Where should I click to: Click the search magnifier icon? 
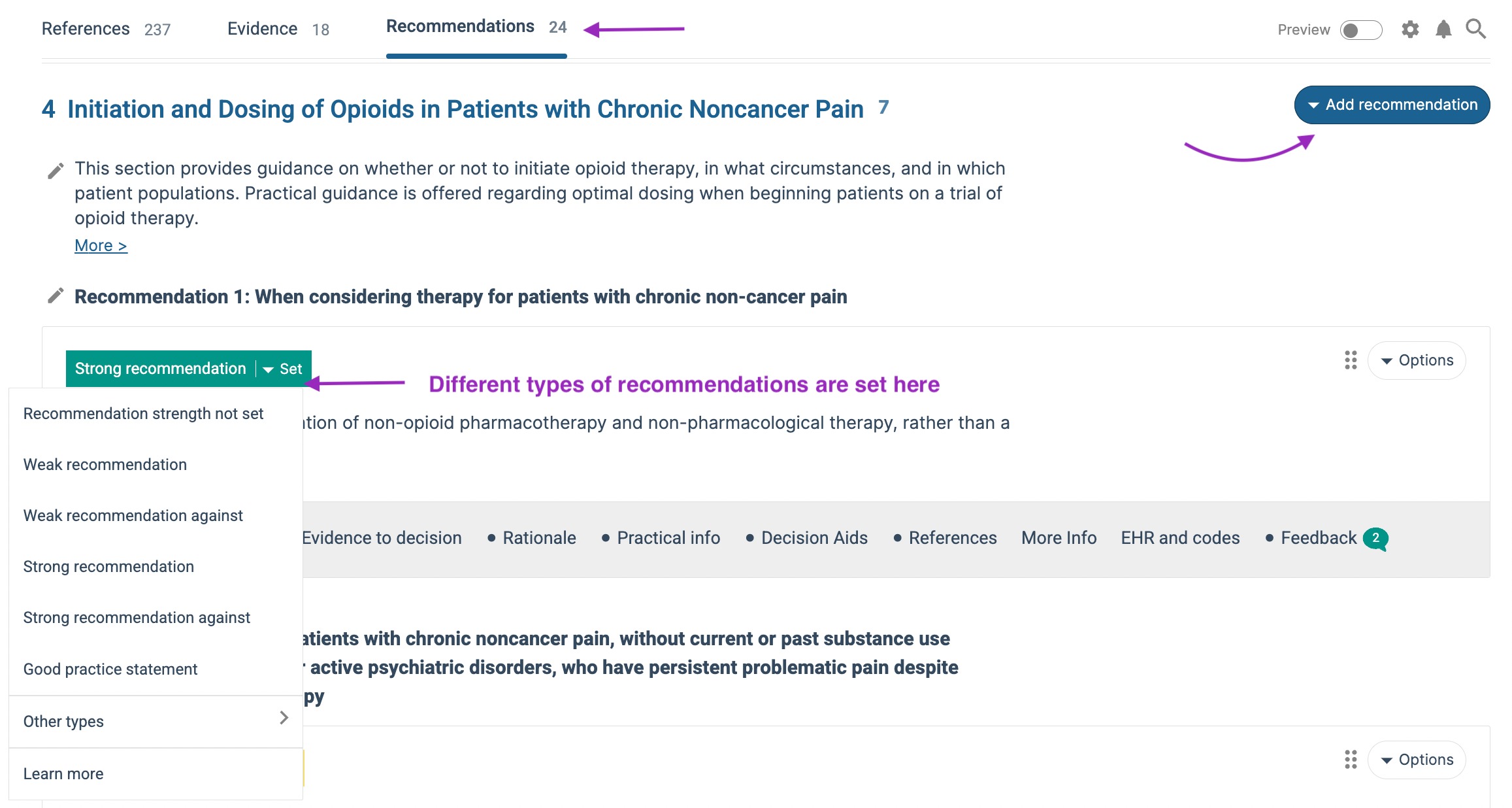coord(1476,29)
